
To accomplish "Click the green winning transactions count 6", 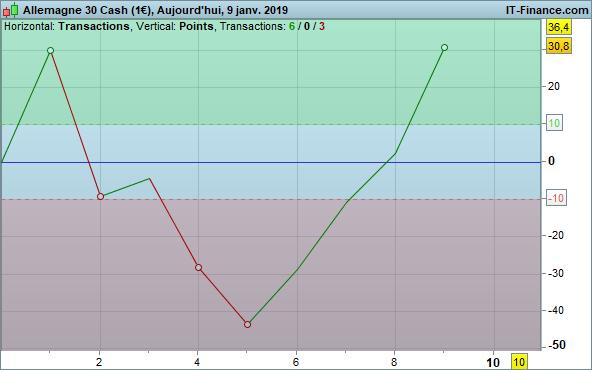I will coord(292,26).
